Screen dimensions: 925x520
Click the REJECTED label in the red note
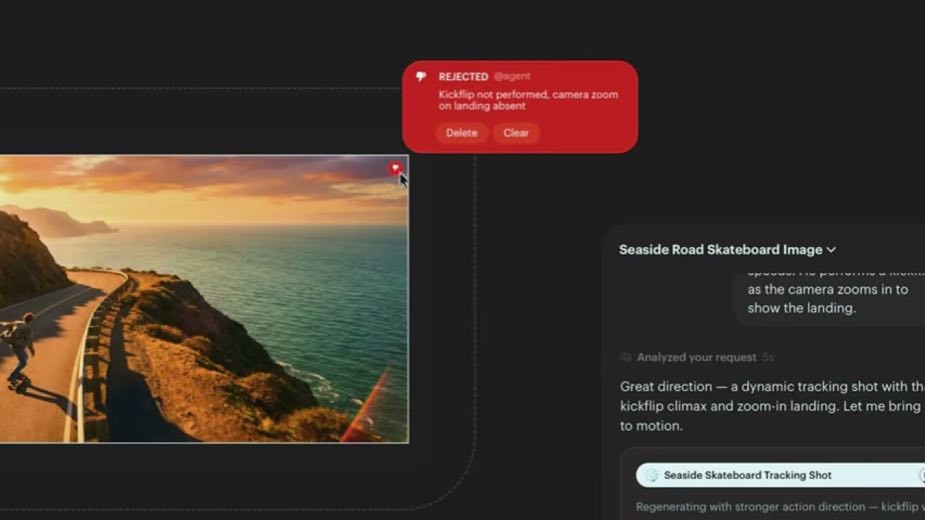(x=463, y=77)
